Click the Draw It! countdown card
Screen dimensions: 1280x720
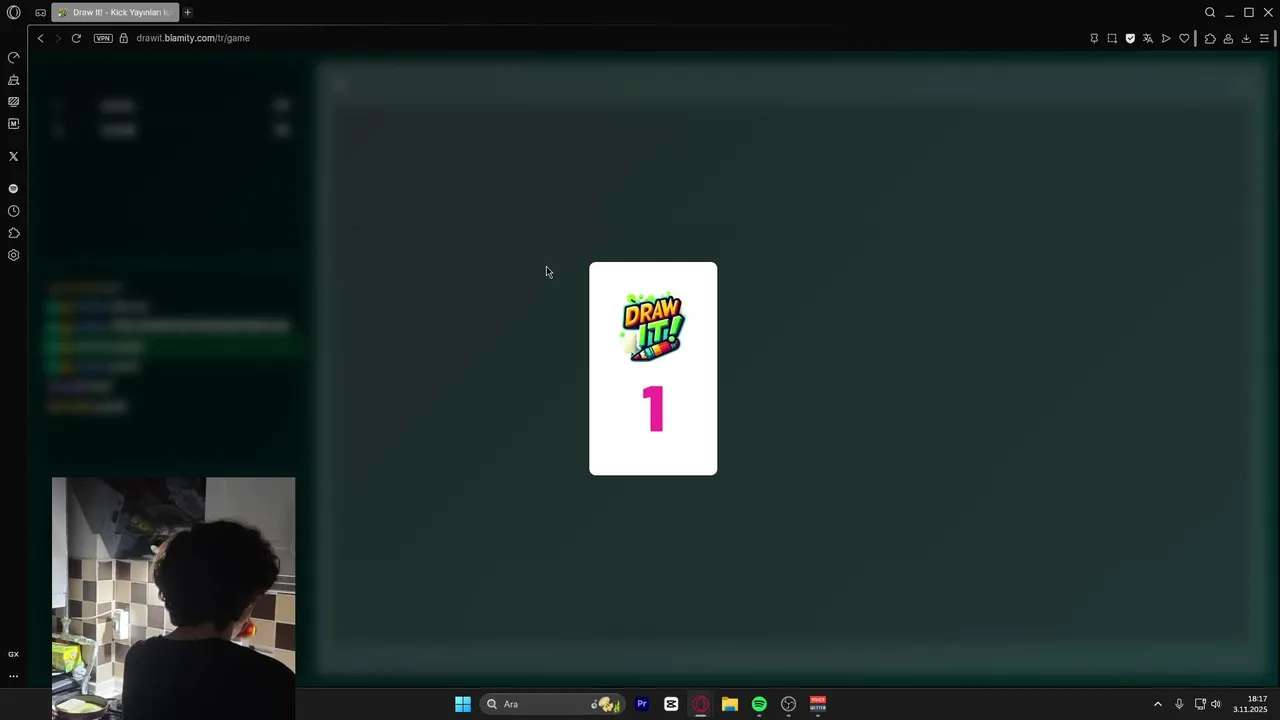(653, 368)
